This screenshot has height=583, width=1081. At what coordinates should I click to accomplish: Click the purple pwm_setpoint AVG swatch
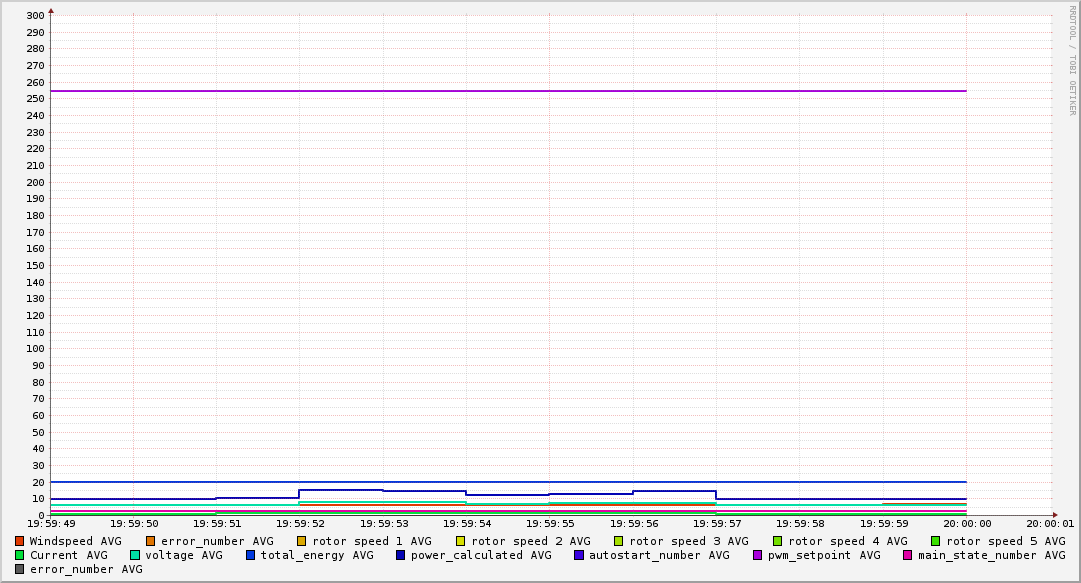(757, 555)
